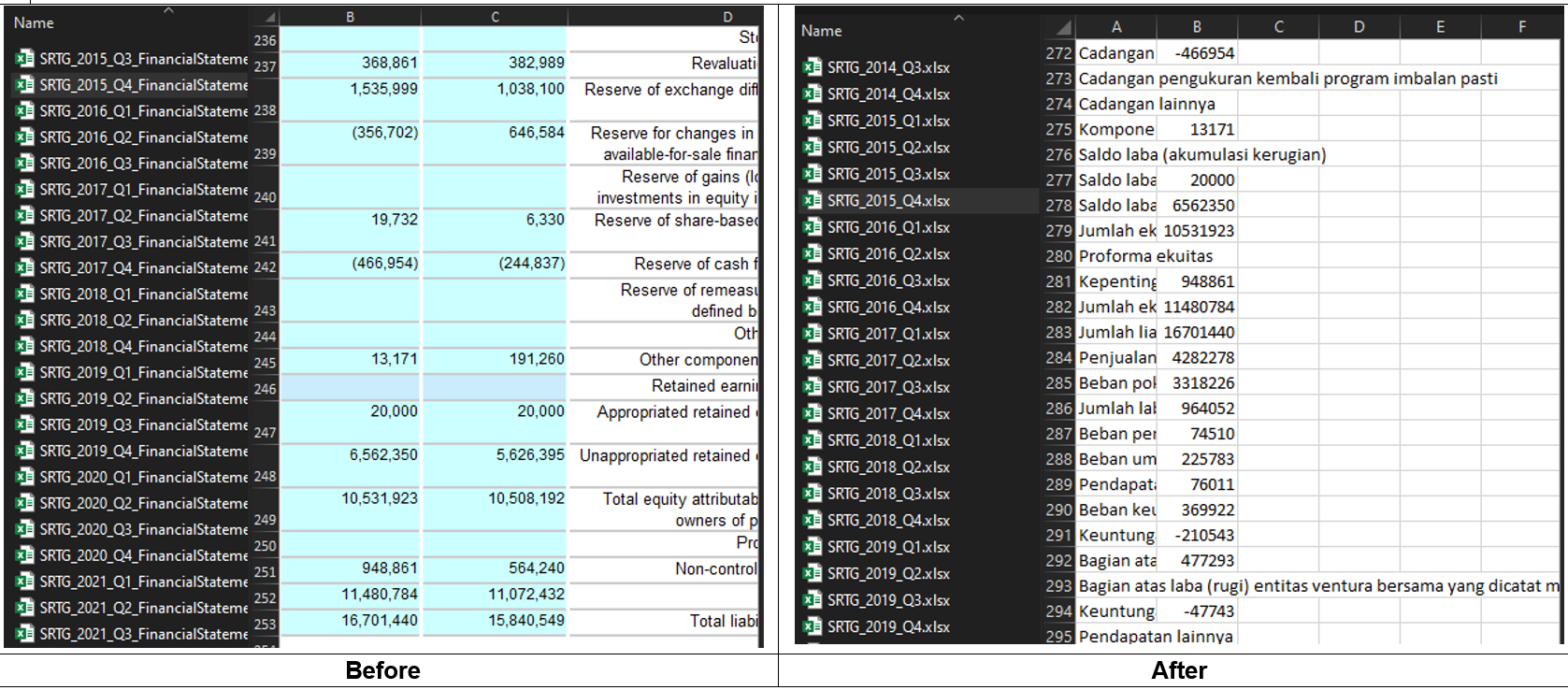Click Excel icon of SRTG_2020_Q1_FinancialStatement file

(x=24, y=478)
